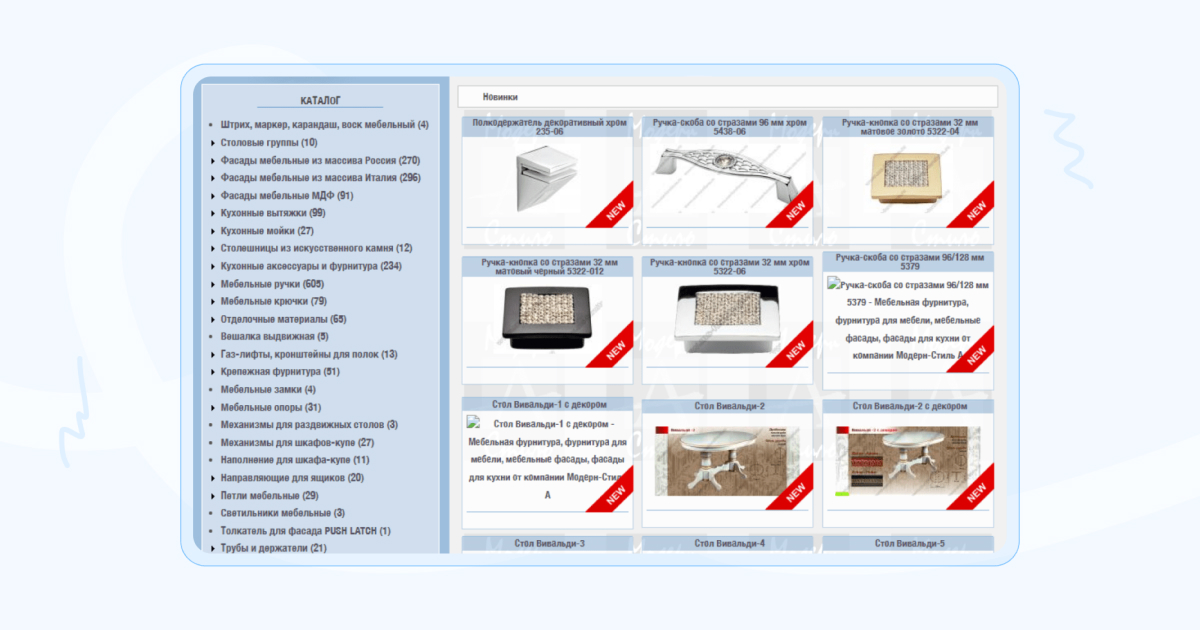Open the Светильники мебельные category
The width and height of the screenshot is (1200, 630).
(x=283, y=513)
